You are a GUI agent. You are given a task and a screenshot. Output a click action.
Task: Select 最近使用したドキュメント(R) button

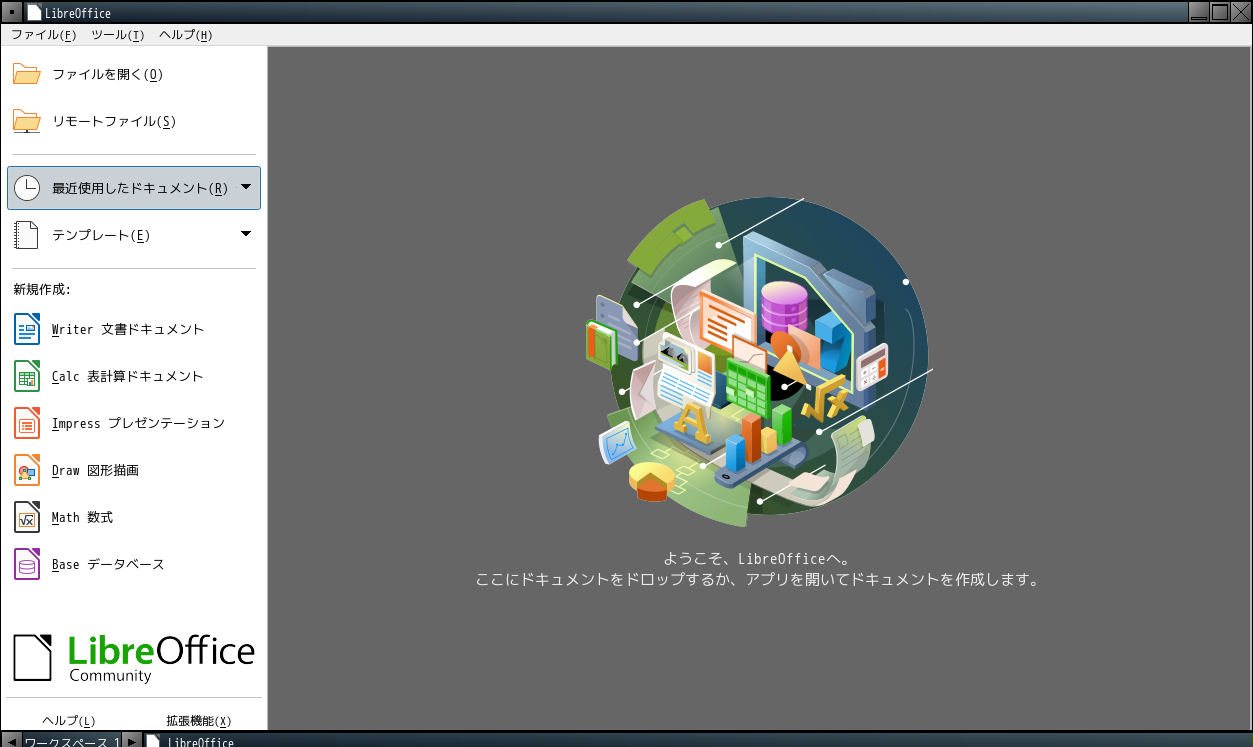click(134, 188)
